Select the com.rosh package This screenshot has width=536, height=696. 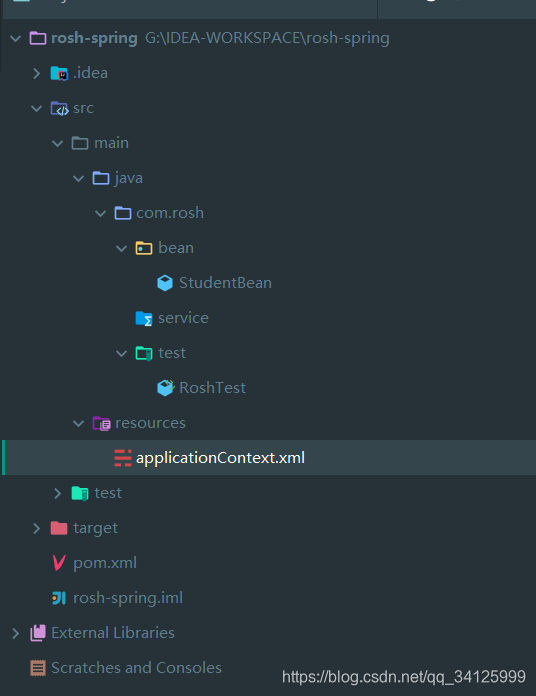coord(169,213)
